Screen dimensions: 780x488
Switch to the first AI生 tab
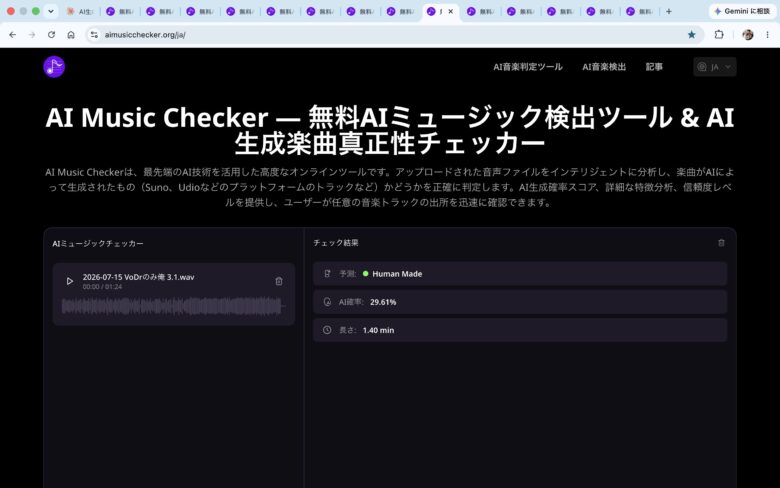click(x=80, y=11)
